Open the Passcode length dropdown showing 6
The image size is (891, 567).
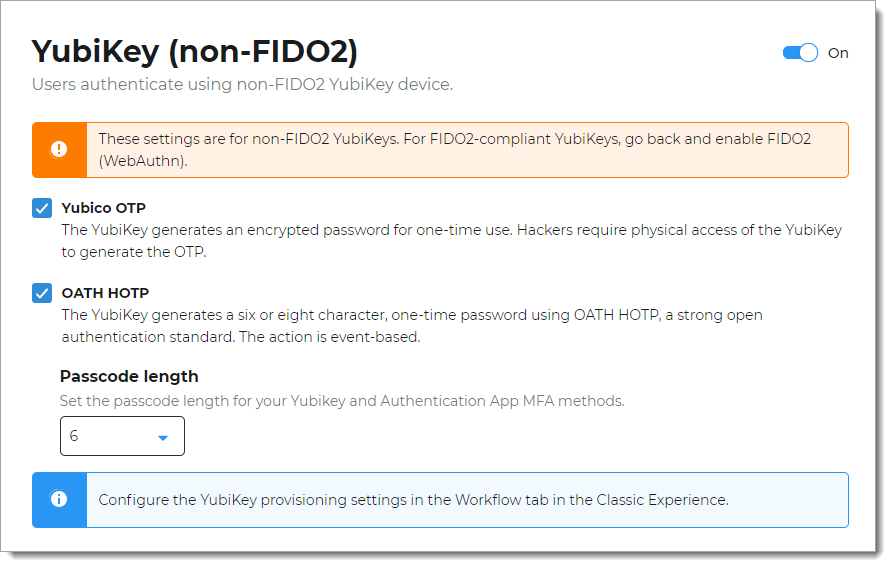(122, 436)
